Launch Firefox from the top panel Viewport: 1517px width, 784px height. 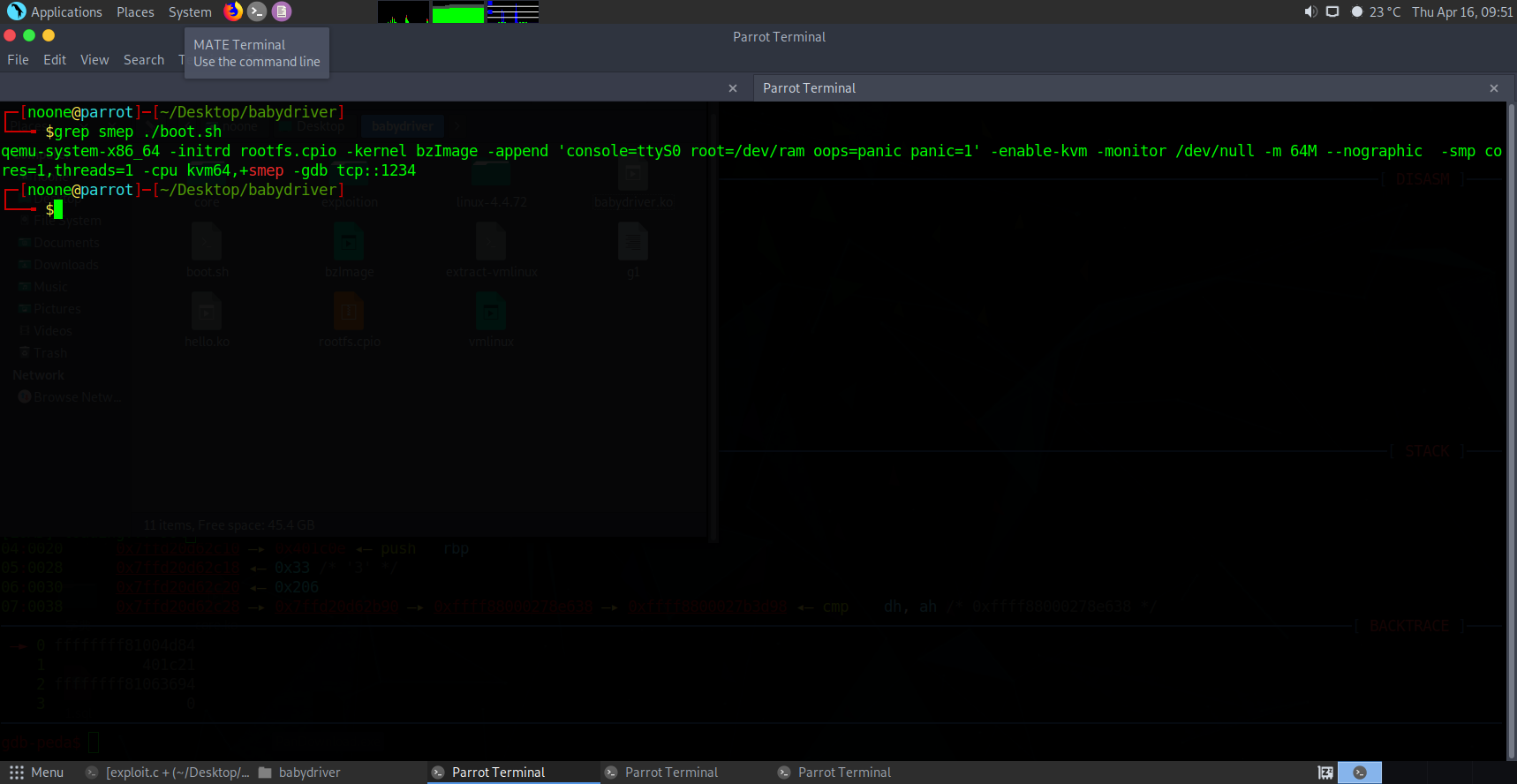233,11
